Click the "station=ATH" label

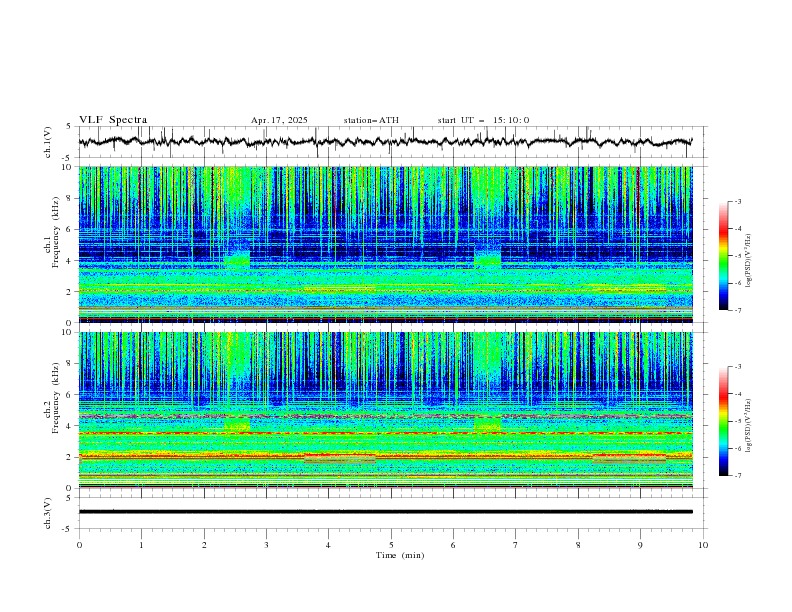371,120
